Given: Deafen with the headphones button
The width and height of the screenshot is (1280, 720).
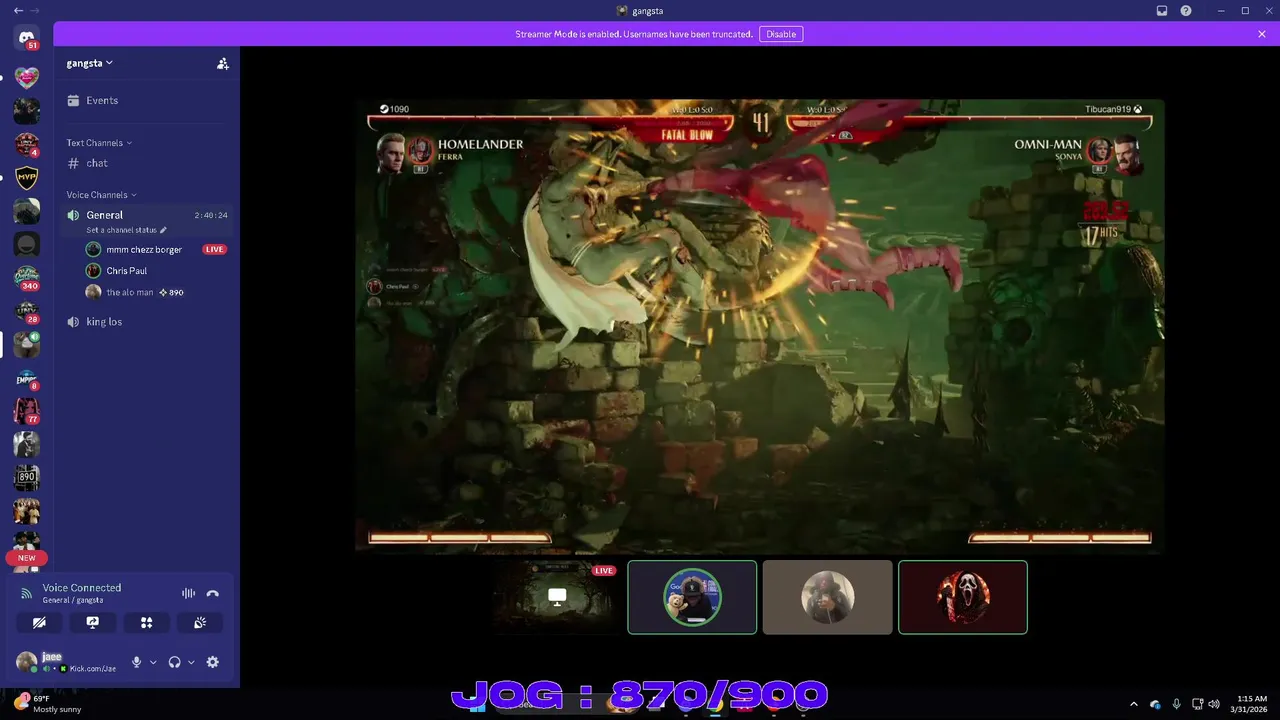Looking at the screenshot, I should (174, 662).
